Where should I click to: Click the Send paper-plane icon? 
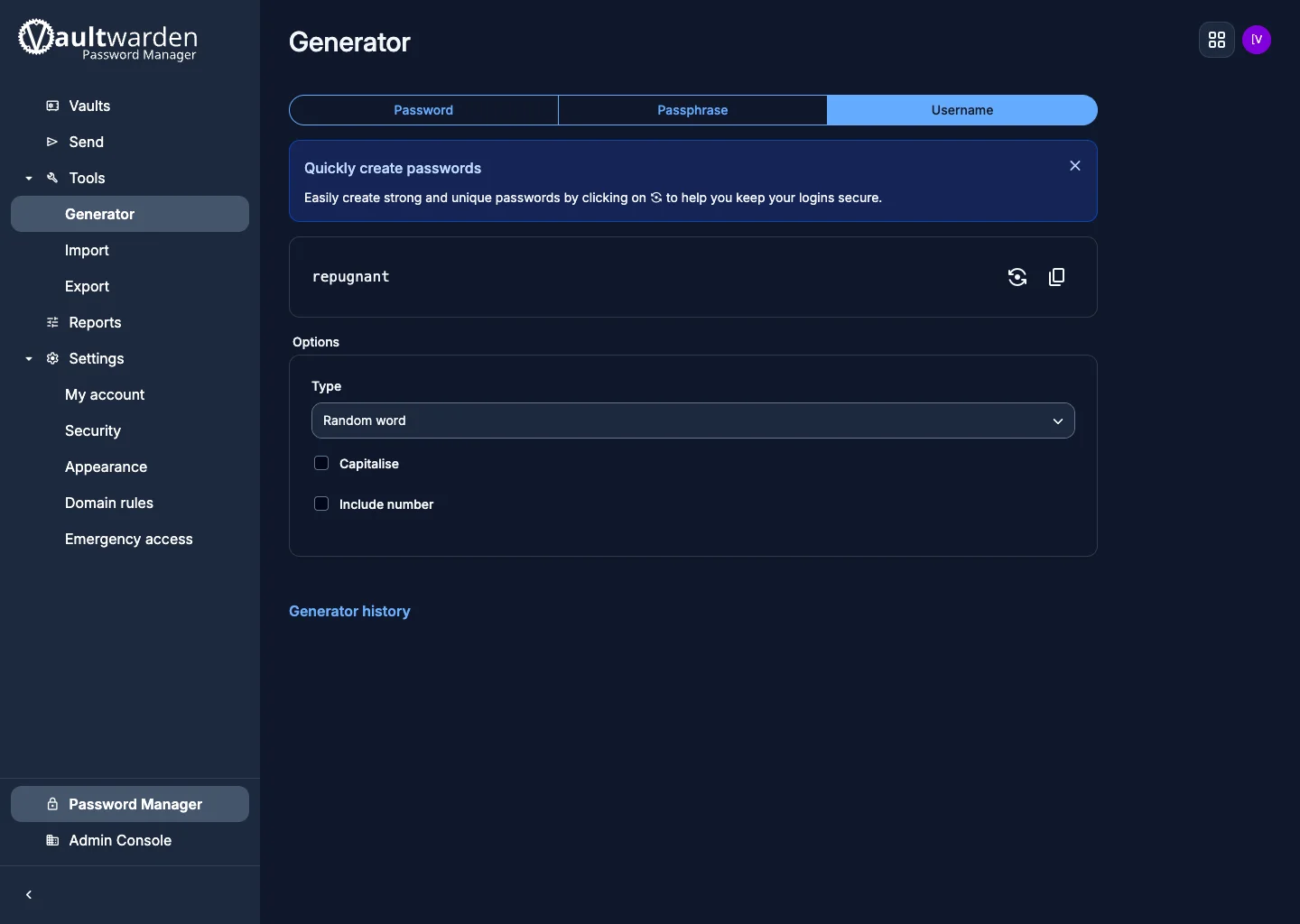[52, 142]
